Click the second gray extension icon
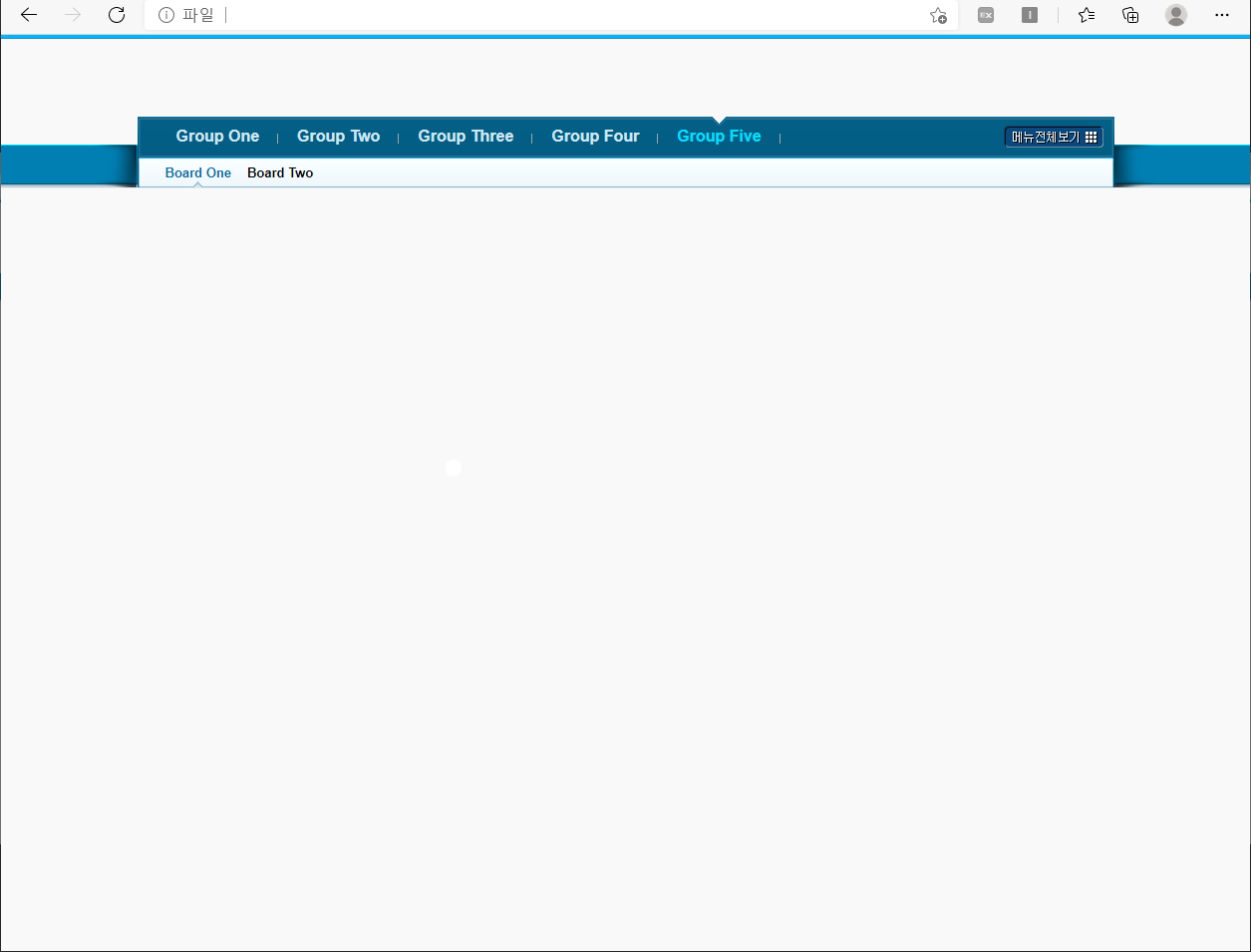The width and height of the screenshot is (1251, 952). pos(1030,15)
